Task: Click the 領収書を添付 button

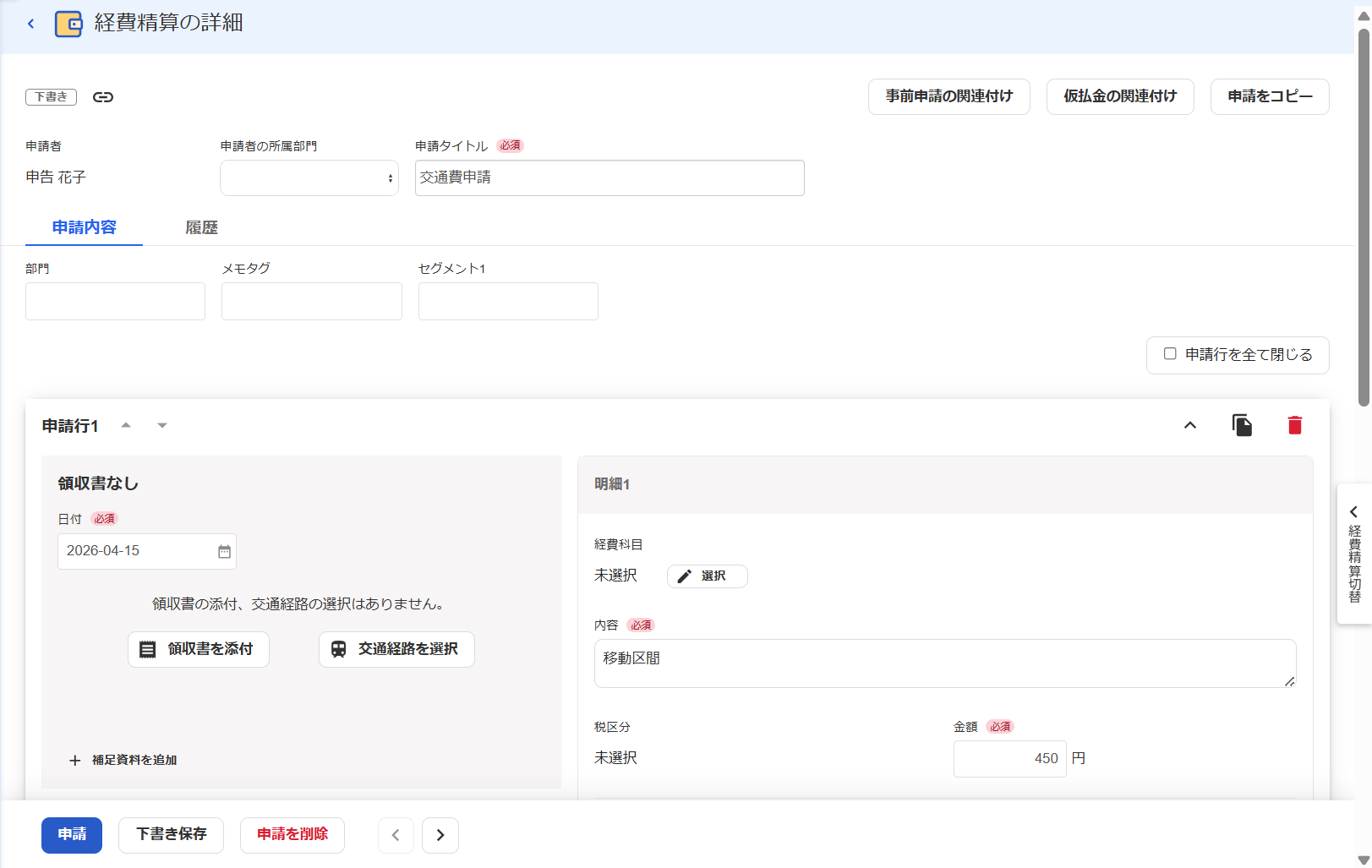Action: pos(199,649)
